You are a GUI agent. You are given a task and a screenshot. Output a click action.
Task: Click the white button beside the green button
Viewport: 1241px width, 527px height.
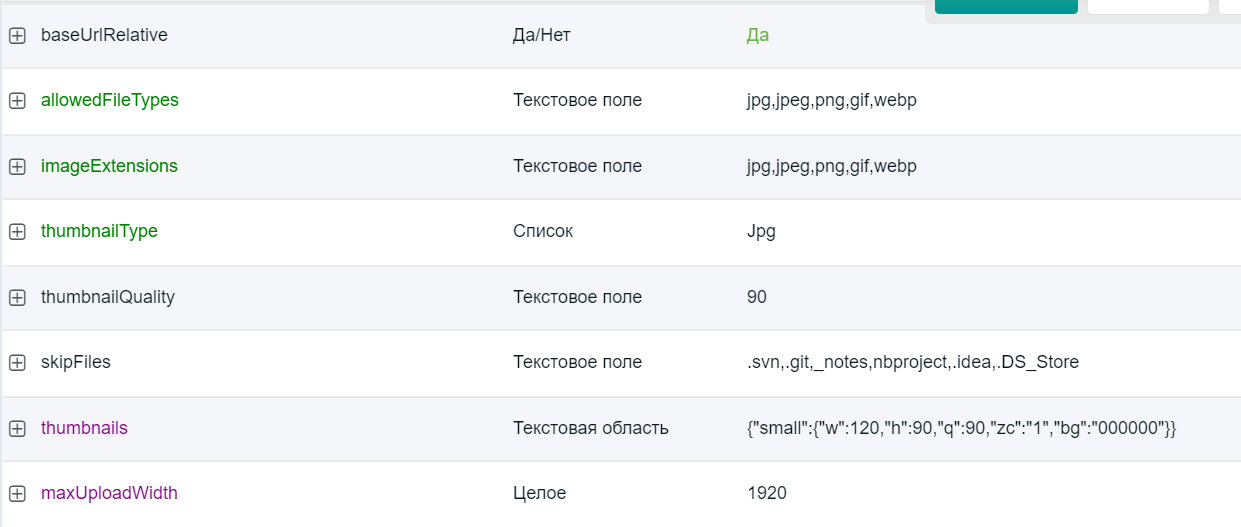click(1148, 6)
